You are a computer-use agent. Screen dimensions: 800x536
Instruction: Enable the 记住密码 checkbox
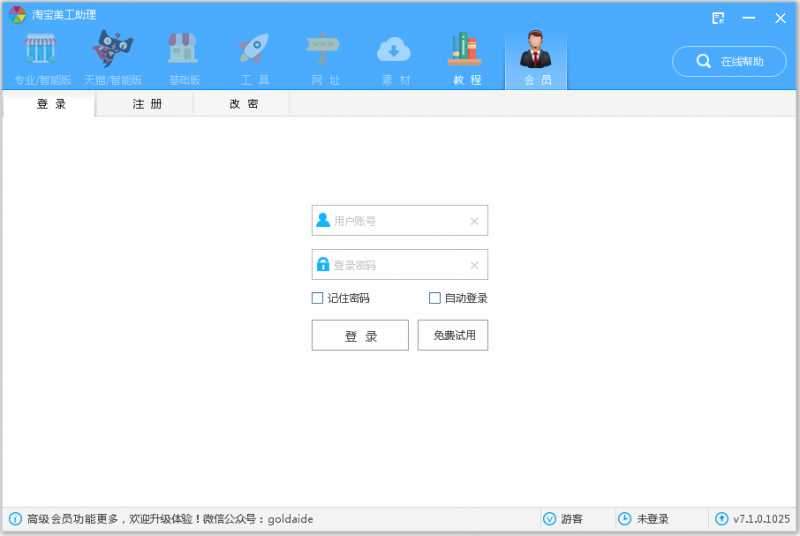pos(317,298)
